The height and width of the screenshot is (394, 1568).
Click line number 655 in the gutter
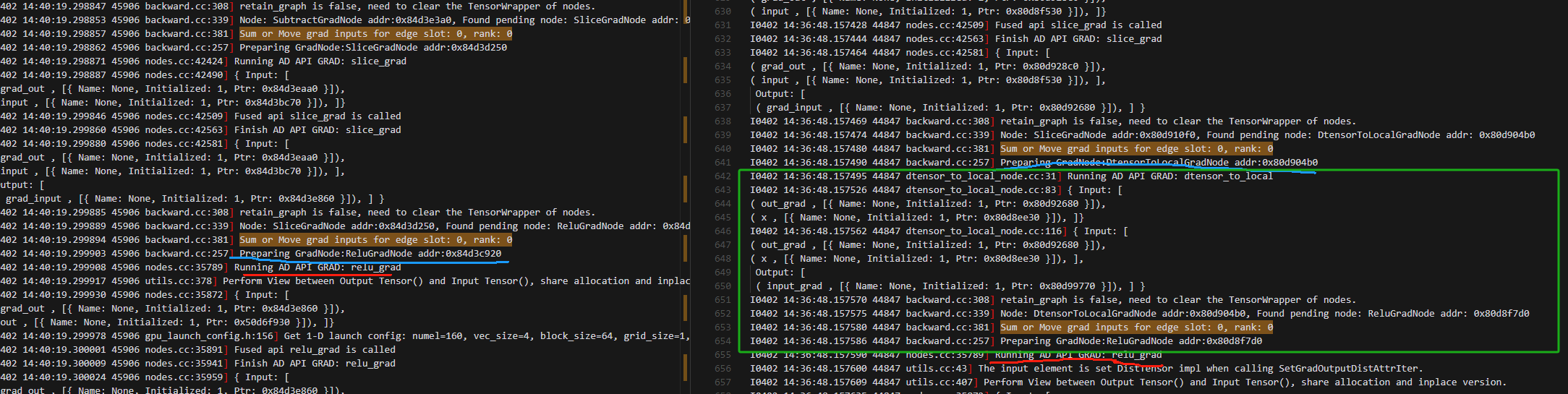coord(723,355)
